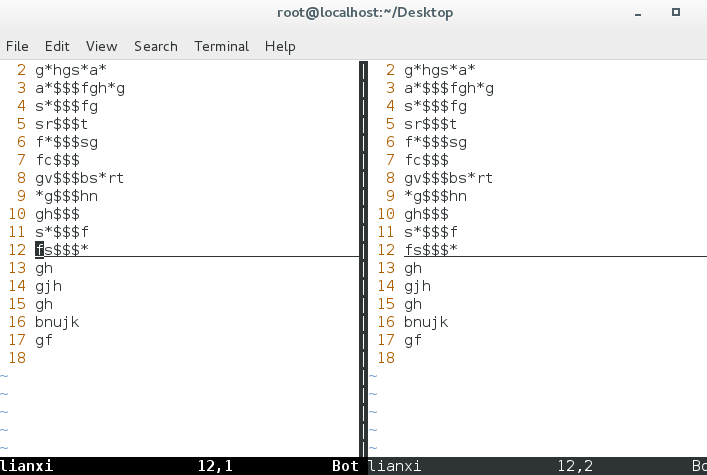
Task: Click line 16 'bnujk' in right pane
Action: click(426, 322)
